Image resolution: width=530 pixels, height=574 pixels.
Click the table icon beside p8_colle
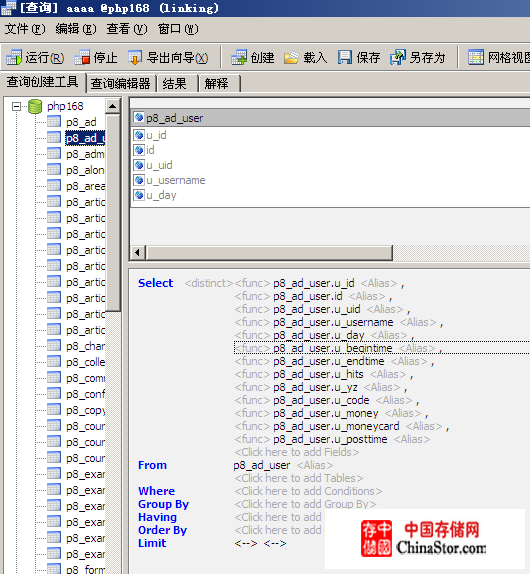(54, 362)
